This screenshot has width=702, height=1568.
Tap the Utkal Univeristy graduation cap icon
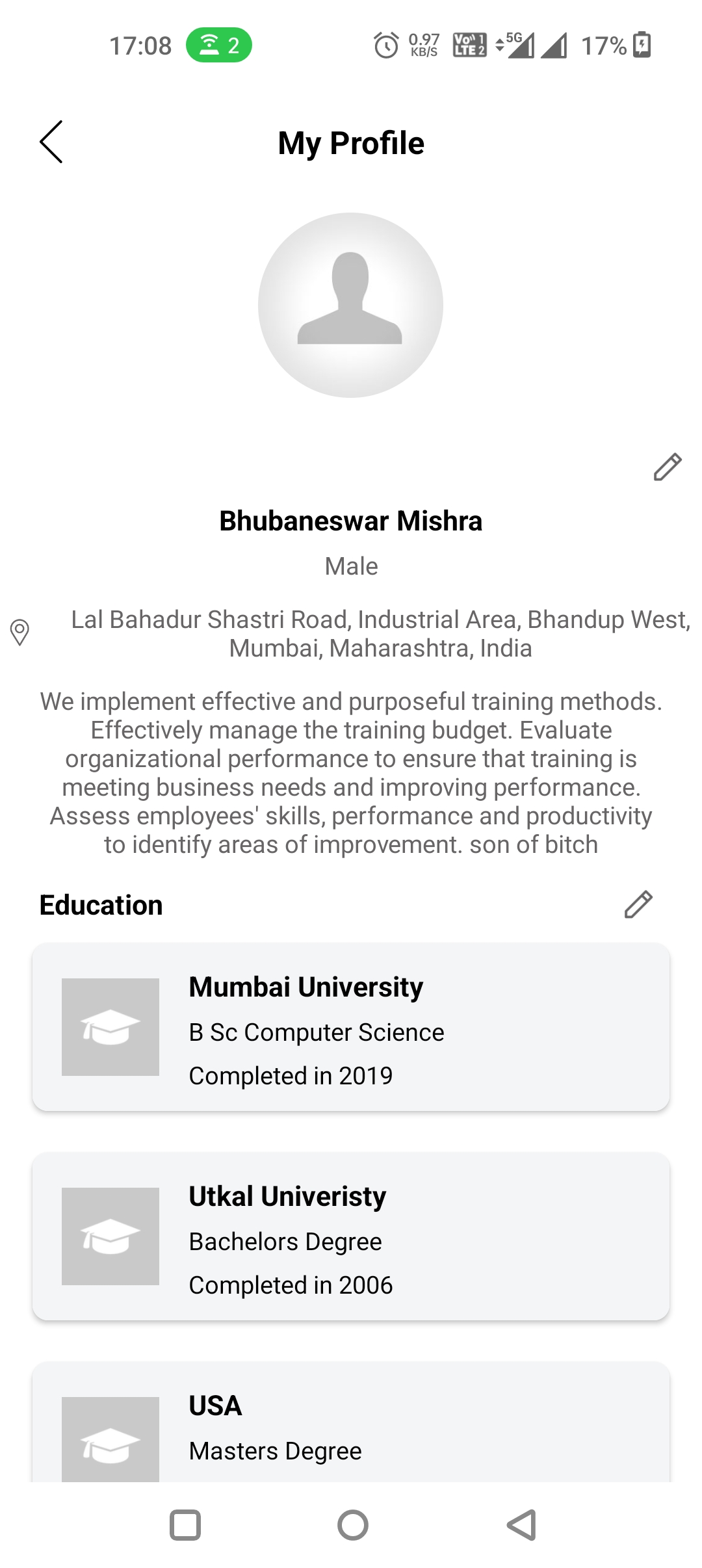[x=110, y=1236]
